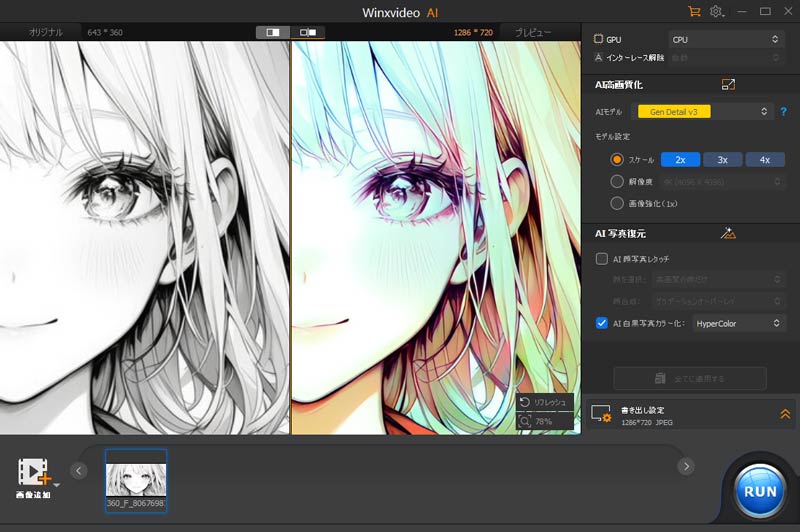Open the settings gear menu
The height and width of the screenshot is (532, 800).
tap(716, 11)
